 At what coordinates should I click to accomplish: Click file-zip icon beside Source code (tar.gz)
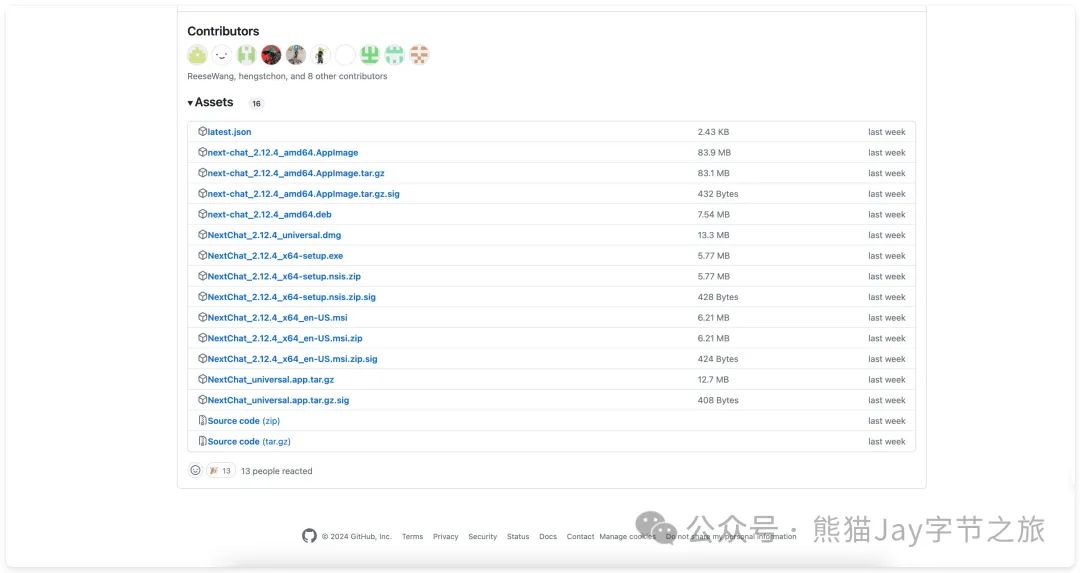pyautogui.click(x=202, y=441)
